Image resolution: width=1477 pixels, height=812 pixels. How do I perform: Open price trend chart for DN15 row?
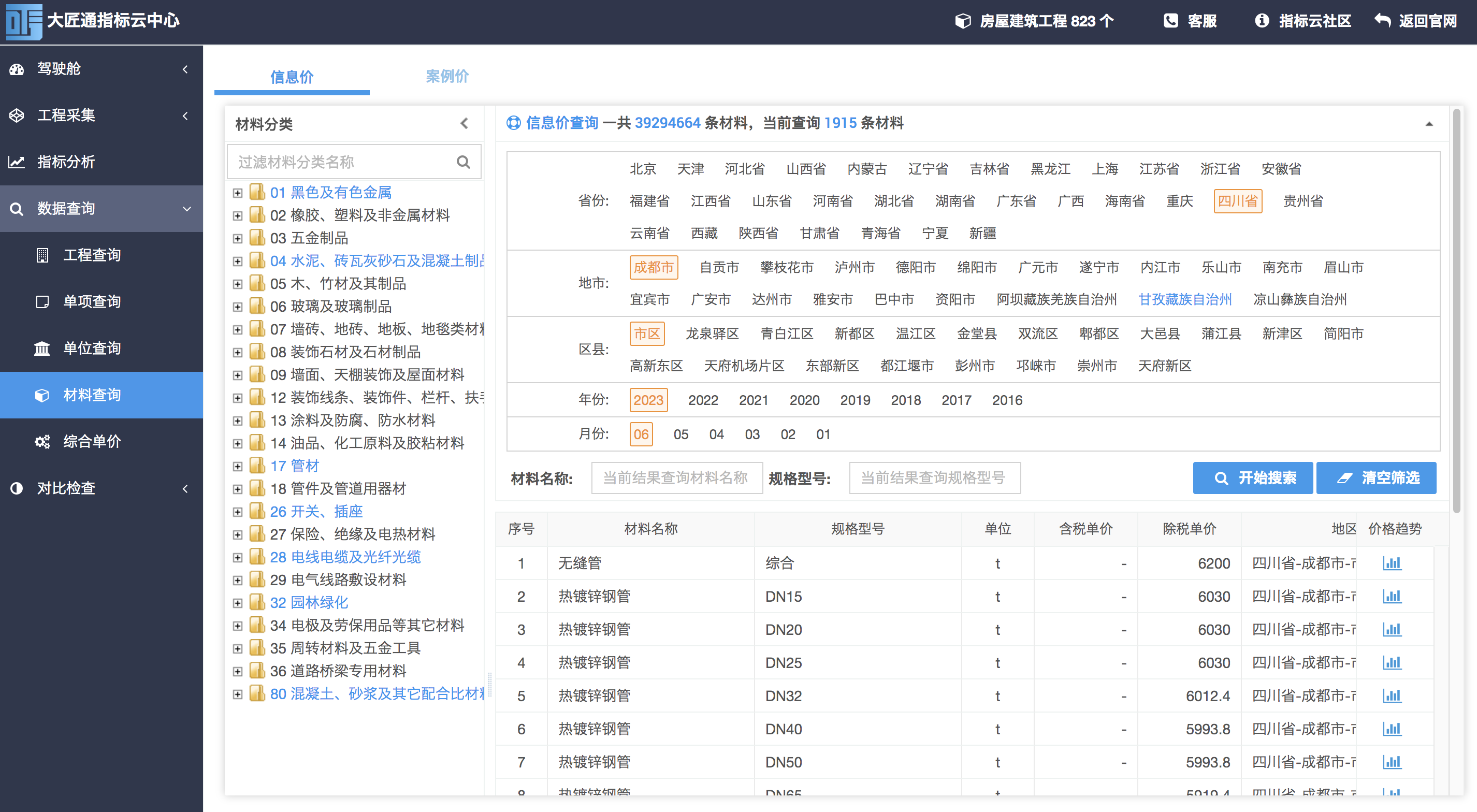(x=1392, y=597)
